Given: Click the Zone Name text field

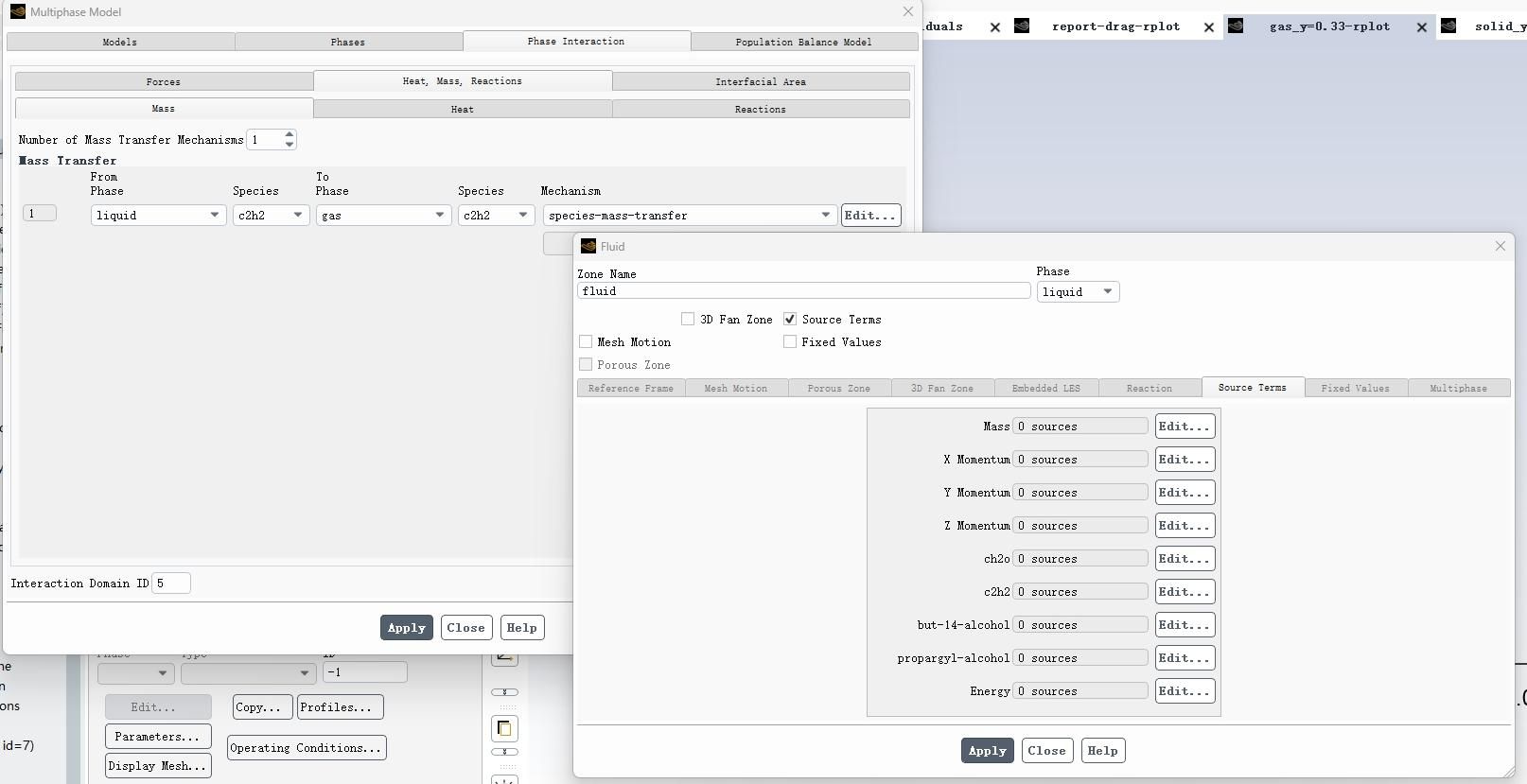Looking at the screenshot, I should tap(803, 291).
